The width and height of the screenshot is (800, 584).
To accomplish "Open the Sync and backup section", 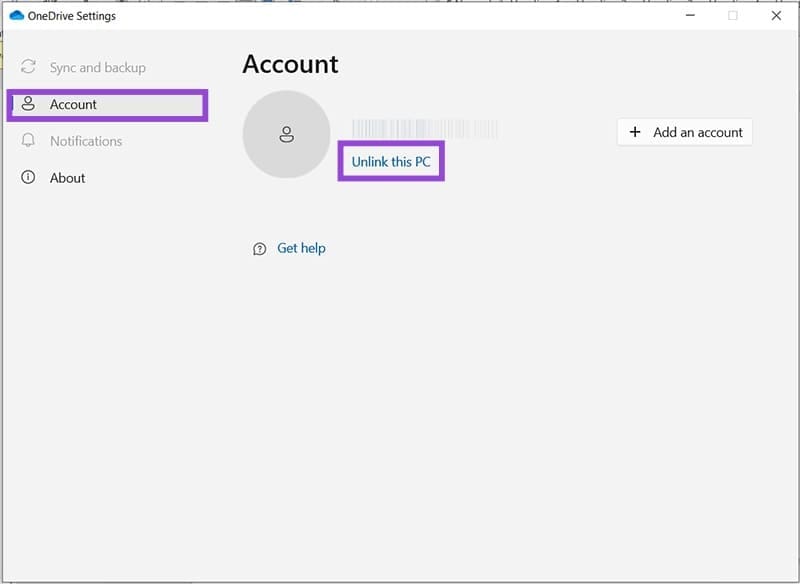I will [97, 68].
